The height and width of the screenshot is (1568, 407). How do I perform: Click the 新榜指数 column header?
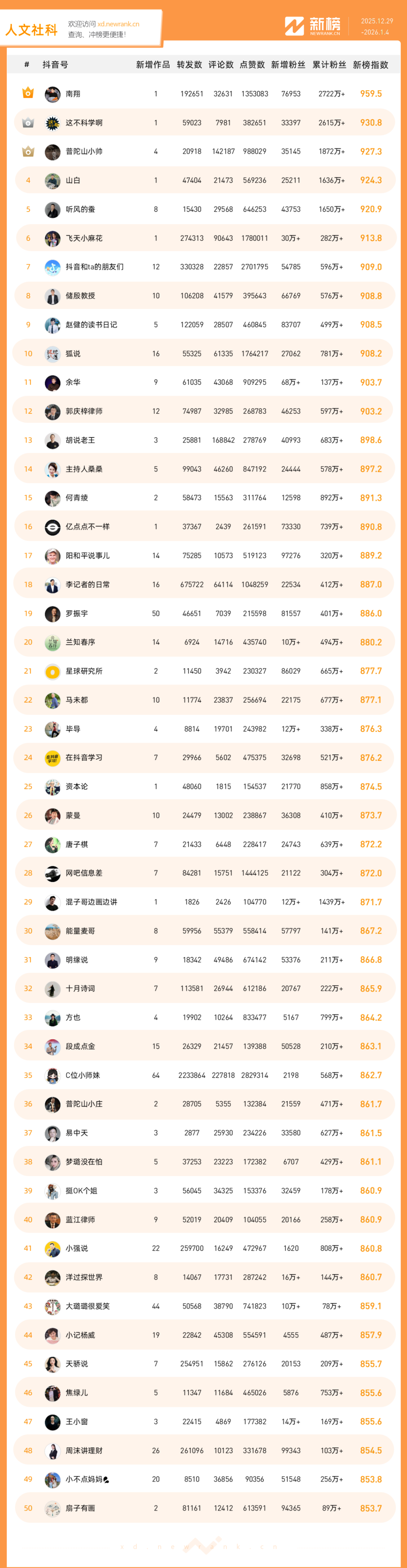(x=370, y=65)
